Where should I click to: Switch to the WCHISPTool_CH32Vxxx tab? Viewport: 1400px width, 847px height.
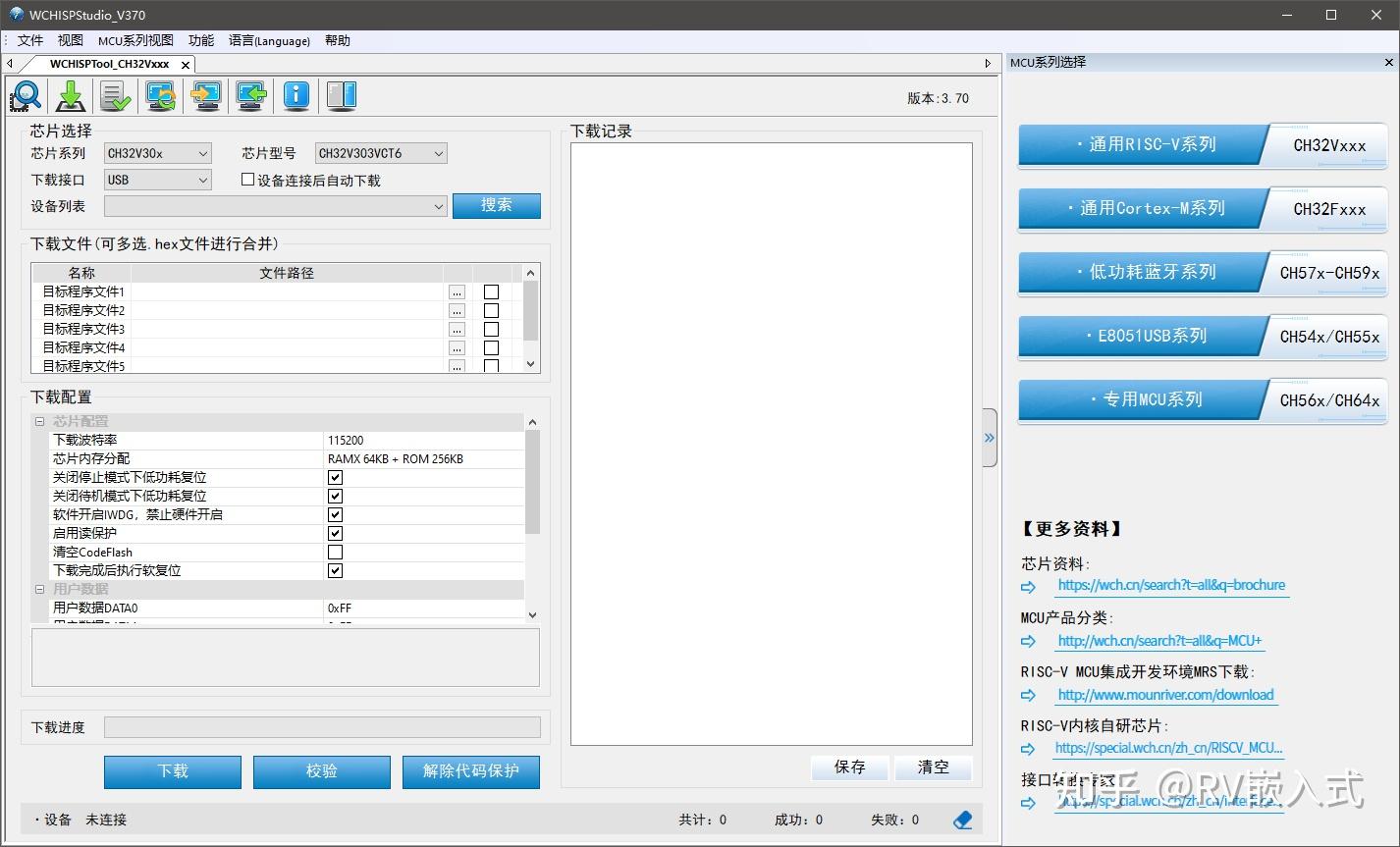pos(111,63)
